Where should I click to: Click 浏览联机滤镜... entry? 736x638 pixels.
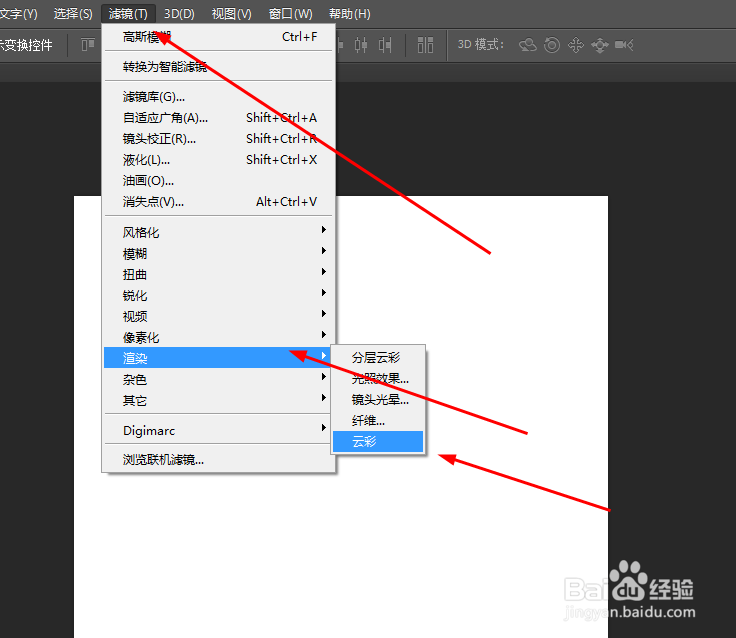click(218, 460)
